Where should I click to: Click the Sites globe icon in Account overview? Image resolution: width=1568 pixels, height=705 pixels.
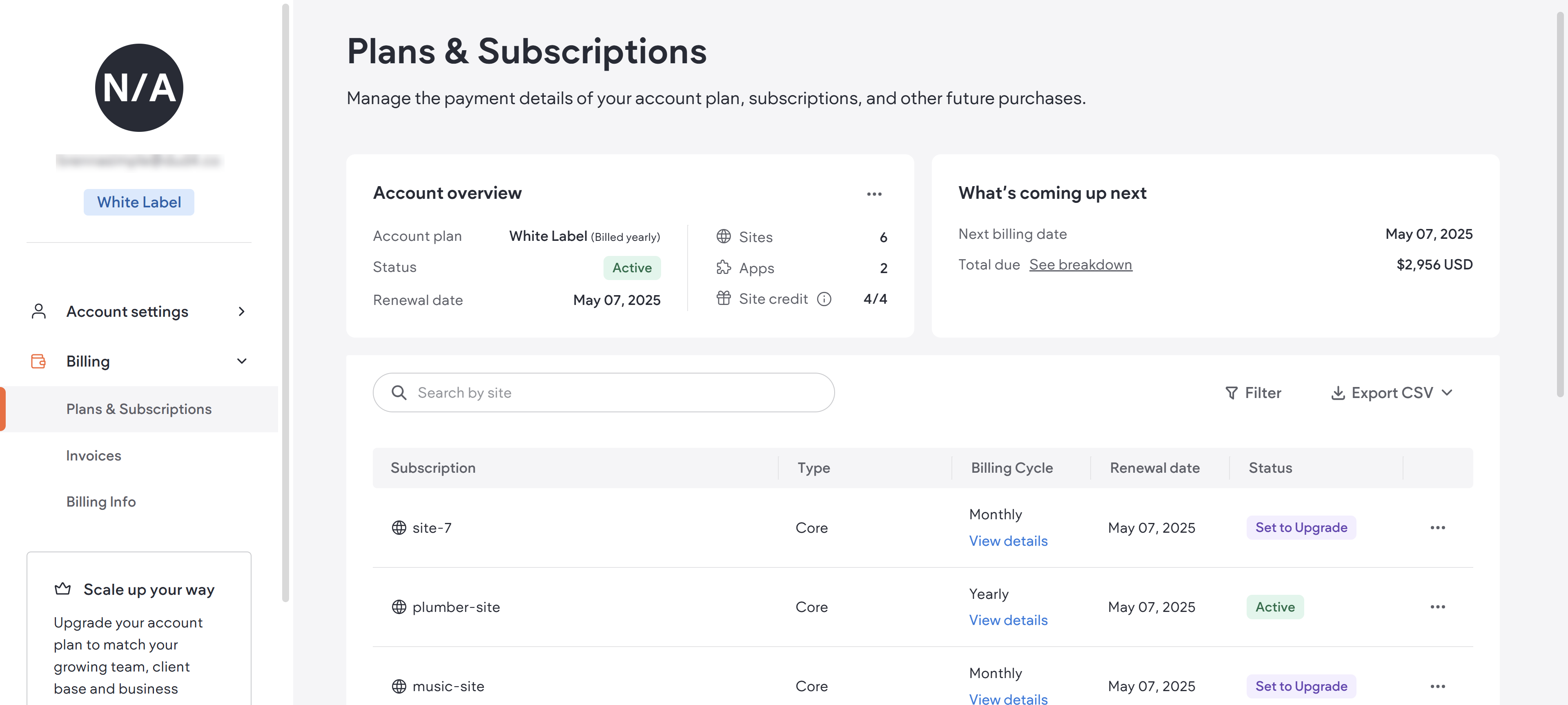click(x=724, y=237)
